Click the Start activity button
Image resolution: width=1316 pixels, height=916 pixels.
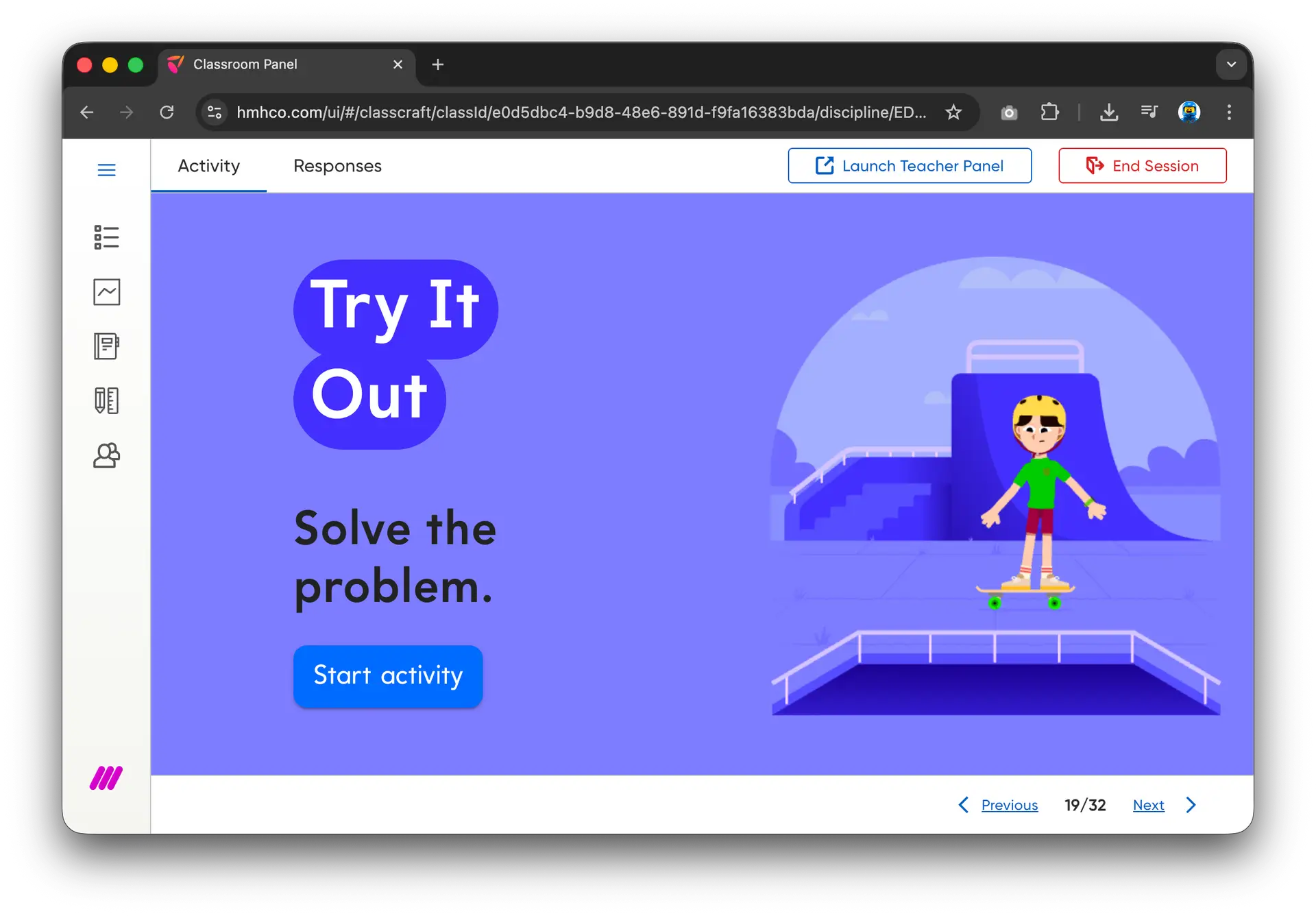(388, 675)
